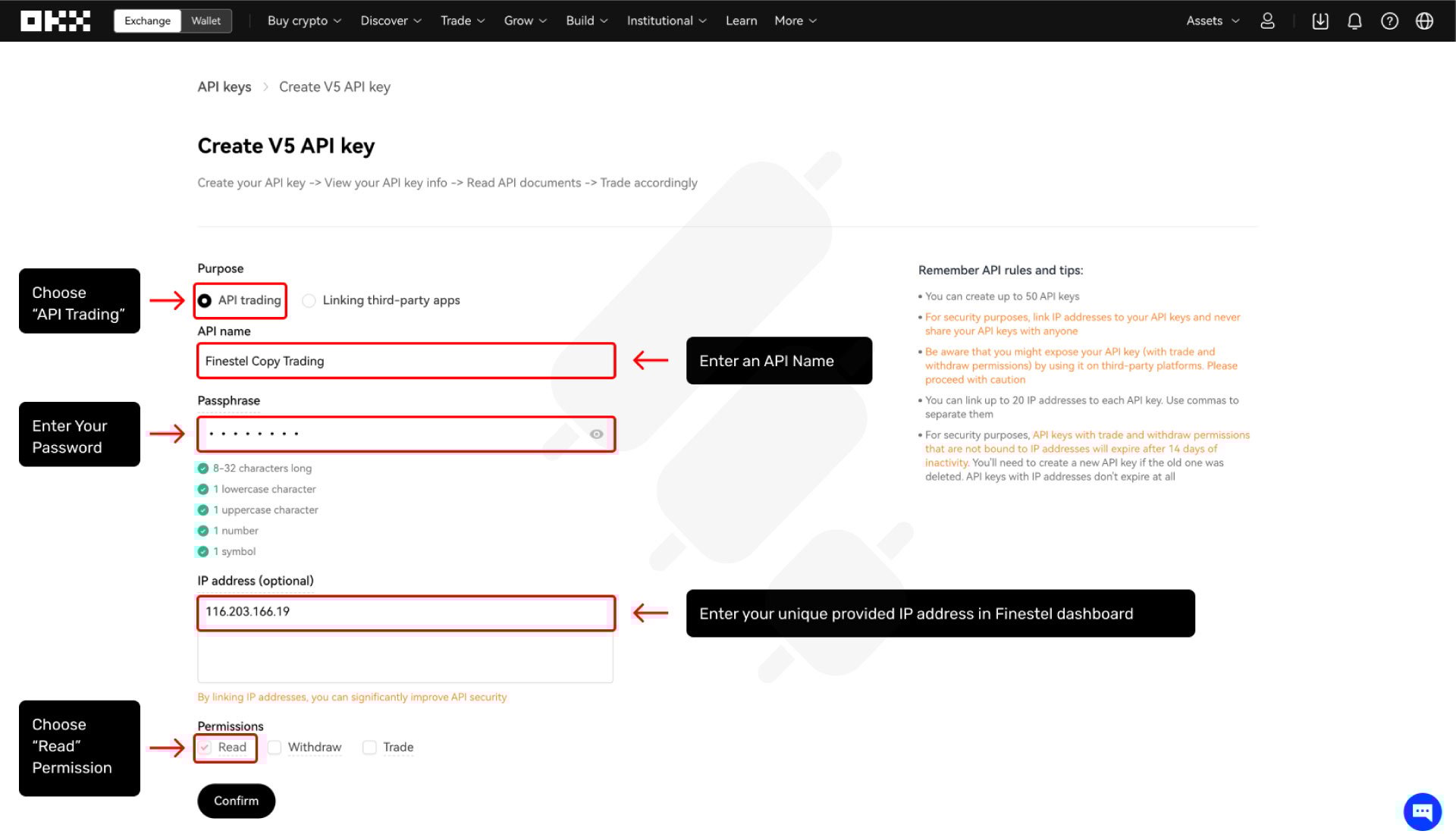The height and width of the screenshot is (834, 1456).
Task: Expand the Trade menu
Action: click(463, 20)
